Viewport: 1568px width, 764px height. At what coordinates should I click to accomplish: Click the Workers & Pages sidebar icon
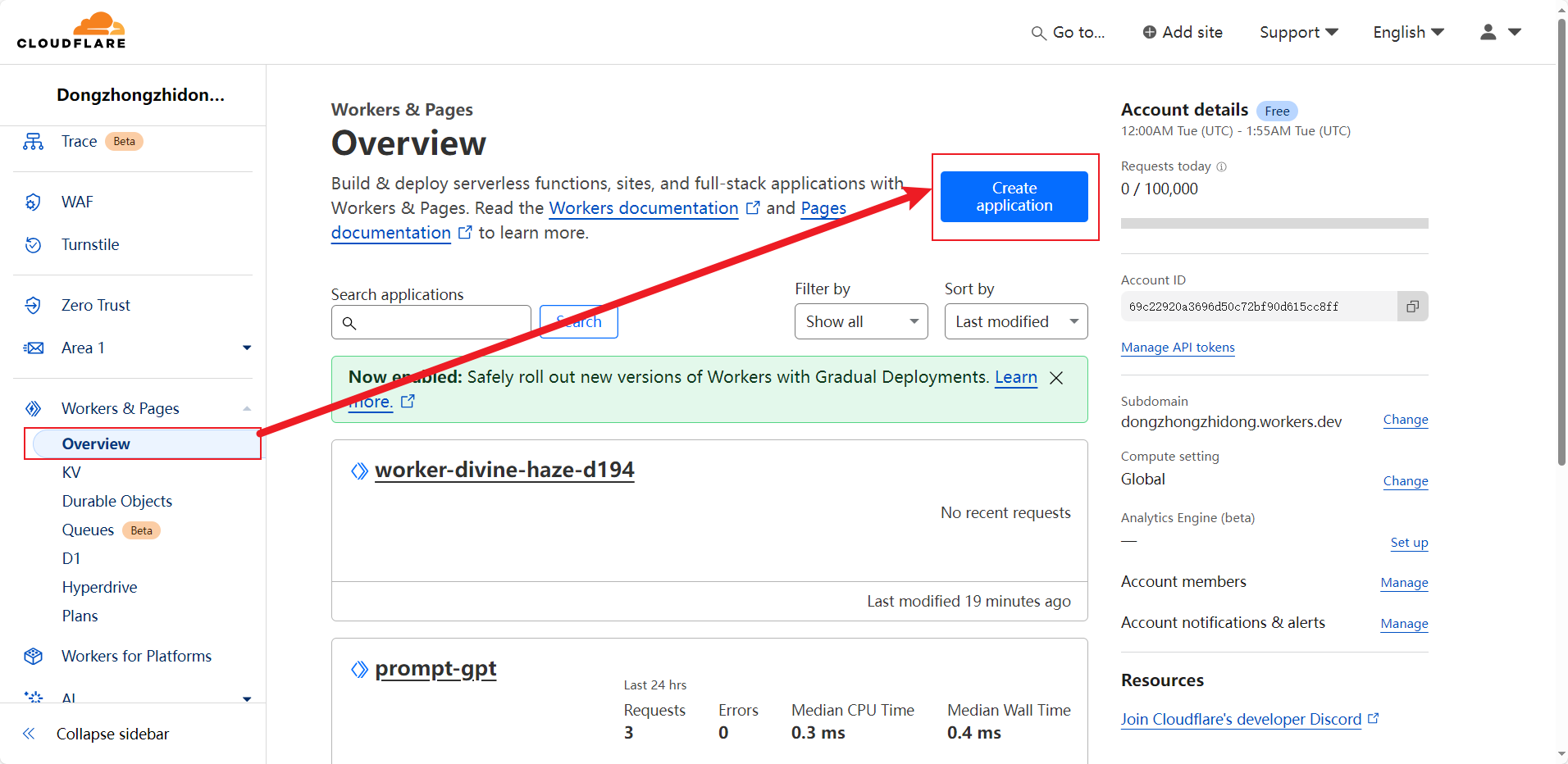coord(33,408)
